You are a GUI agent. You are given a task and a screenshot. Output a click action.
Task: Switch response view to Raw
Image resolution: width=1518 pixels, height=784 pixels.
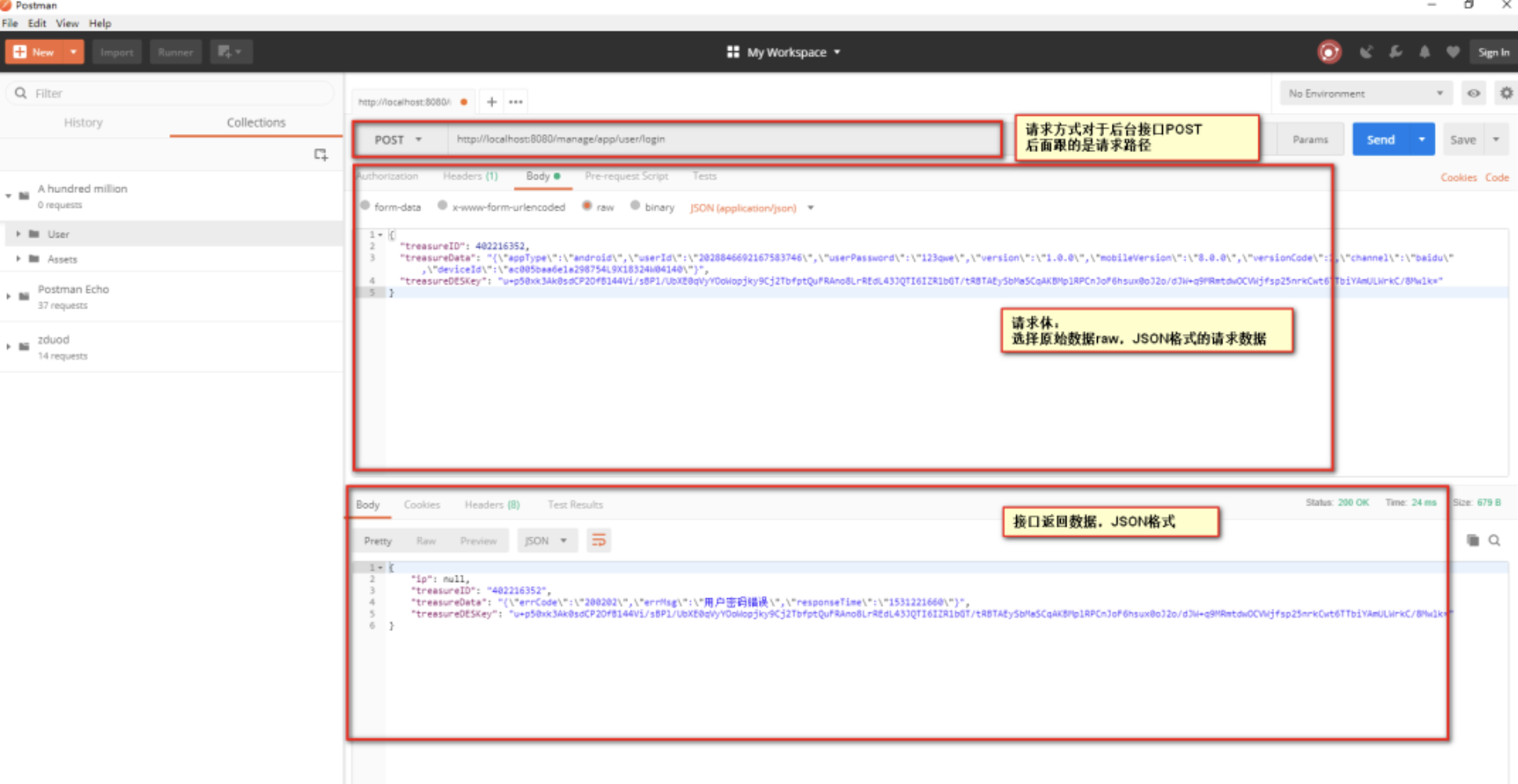pyautogui.click(x=426, y=541)
